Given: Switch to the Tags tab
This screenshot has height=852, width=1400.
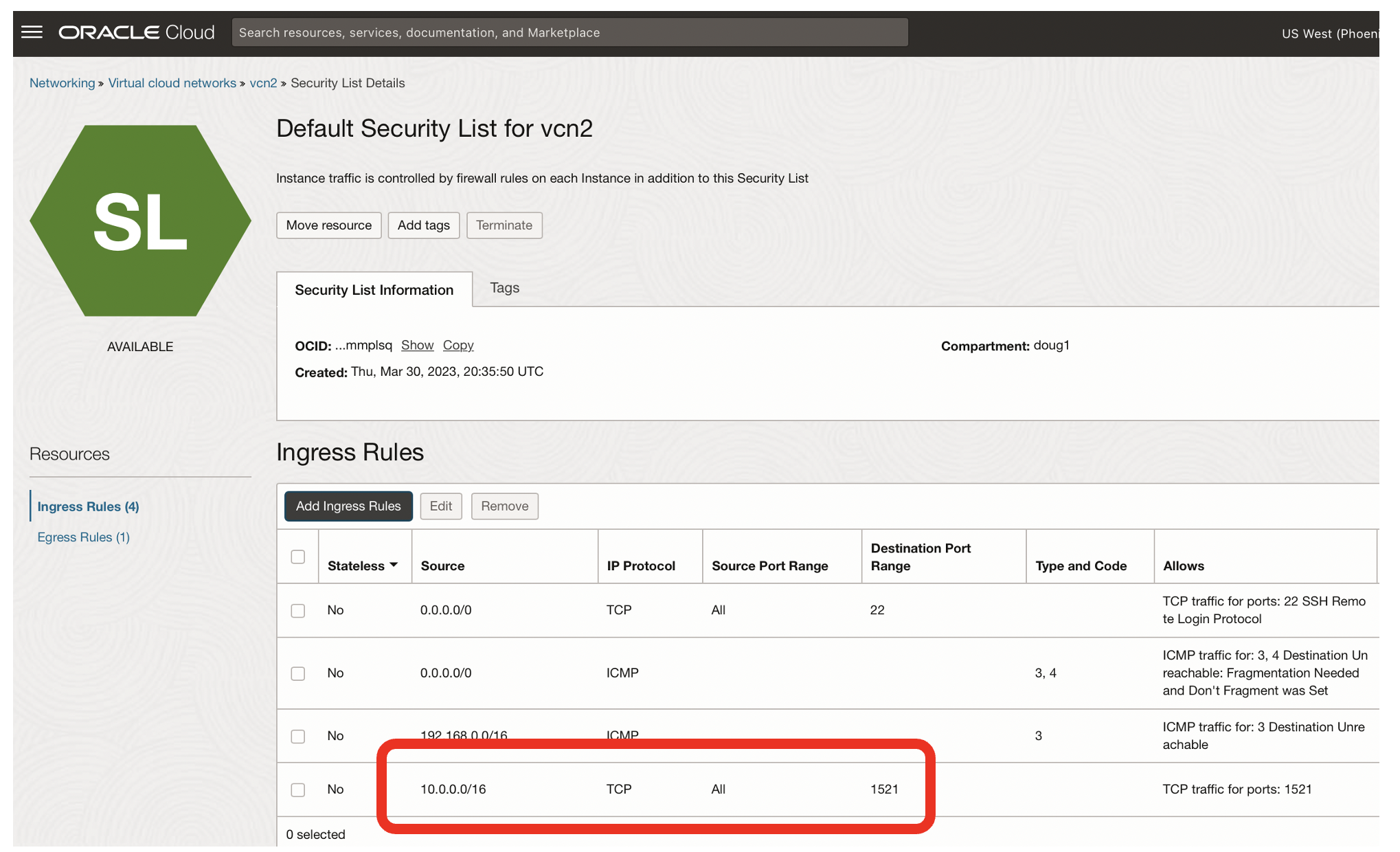Looking at the screenshot, I should click(504, 288).
